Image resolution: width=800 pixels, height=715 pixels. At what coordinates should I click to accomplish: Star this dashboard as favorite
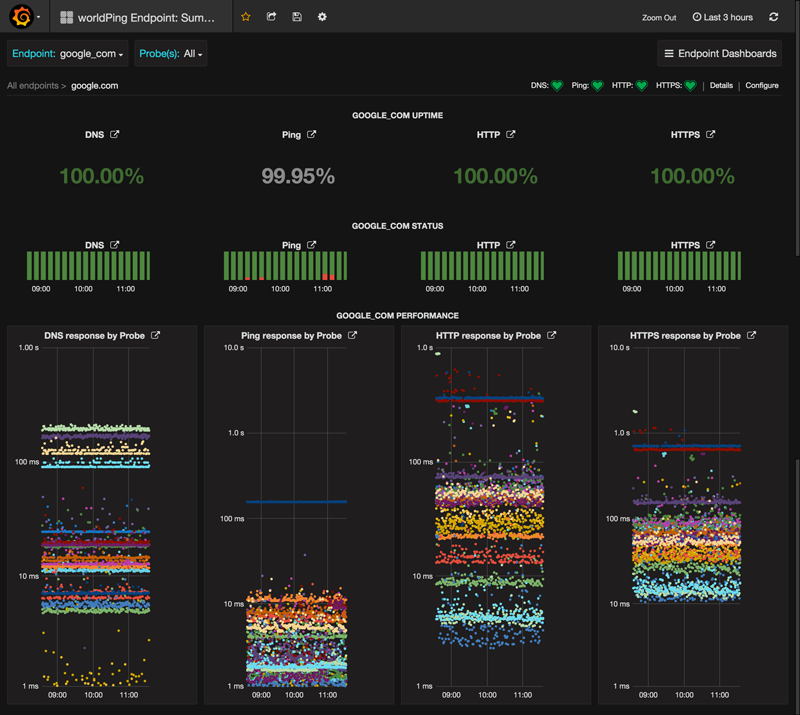point(245,17)
